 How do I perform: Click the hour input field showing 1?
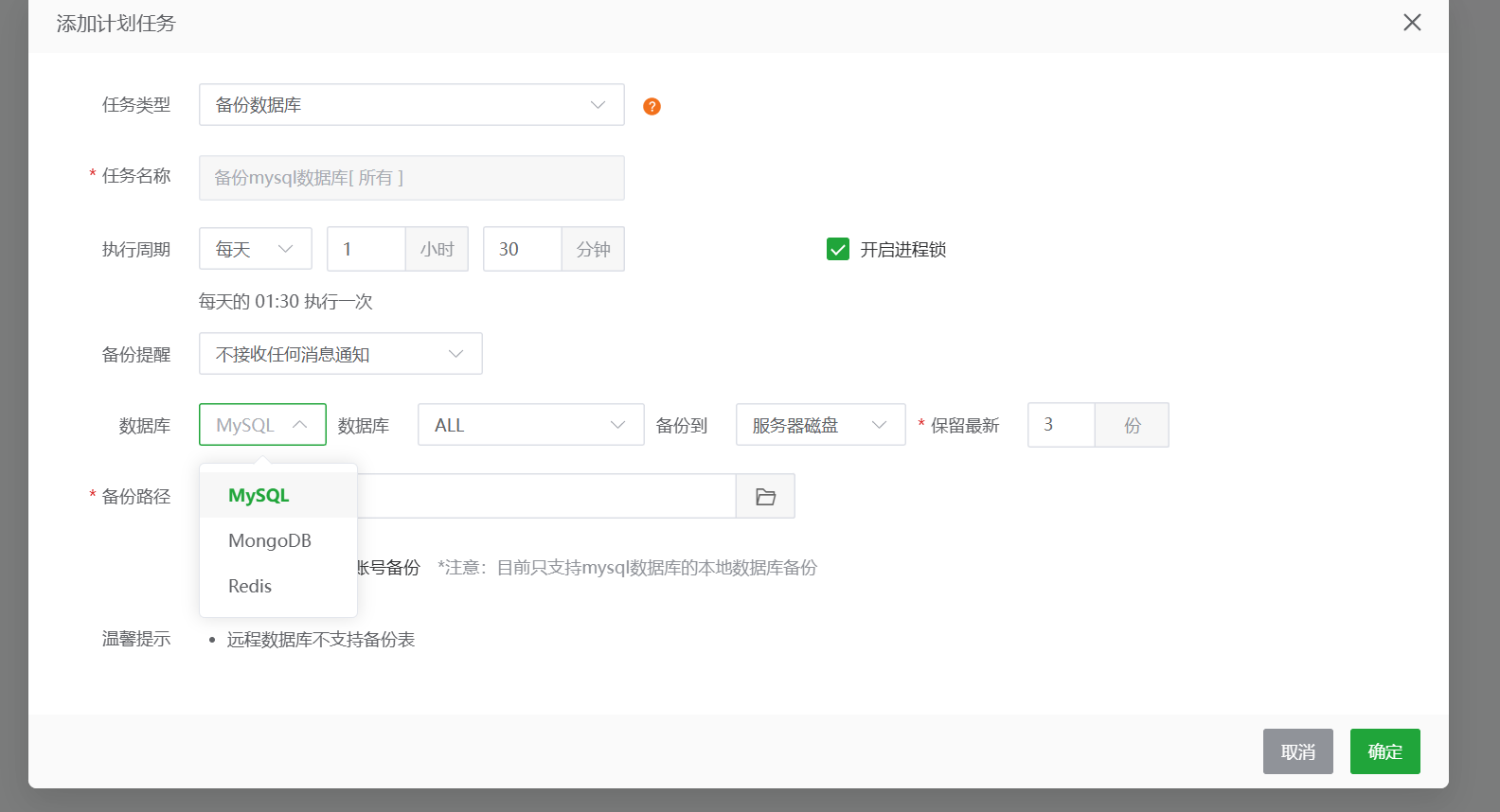pos(366,249)
